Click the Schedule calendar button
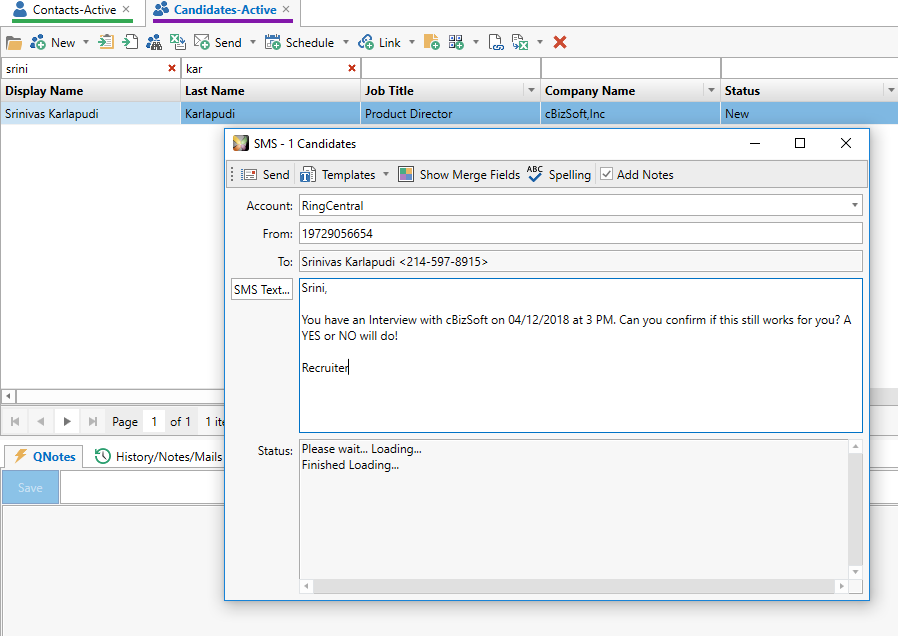 (300, 42)
